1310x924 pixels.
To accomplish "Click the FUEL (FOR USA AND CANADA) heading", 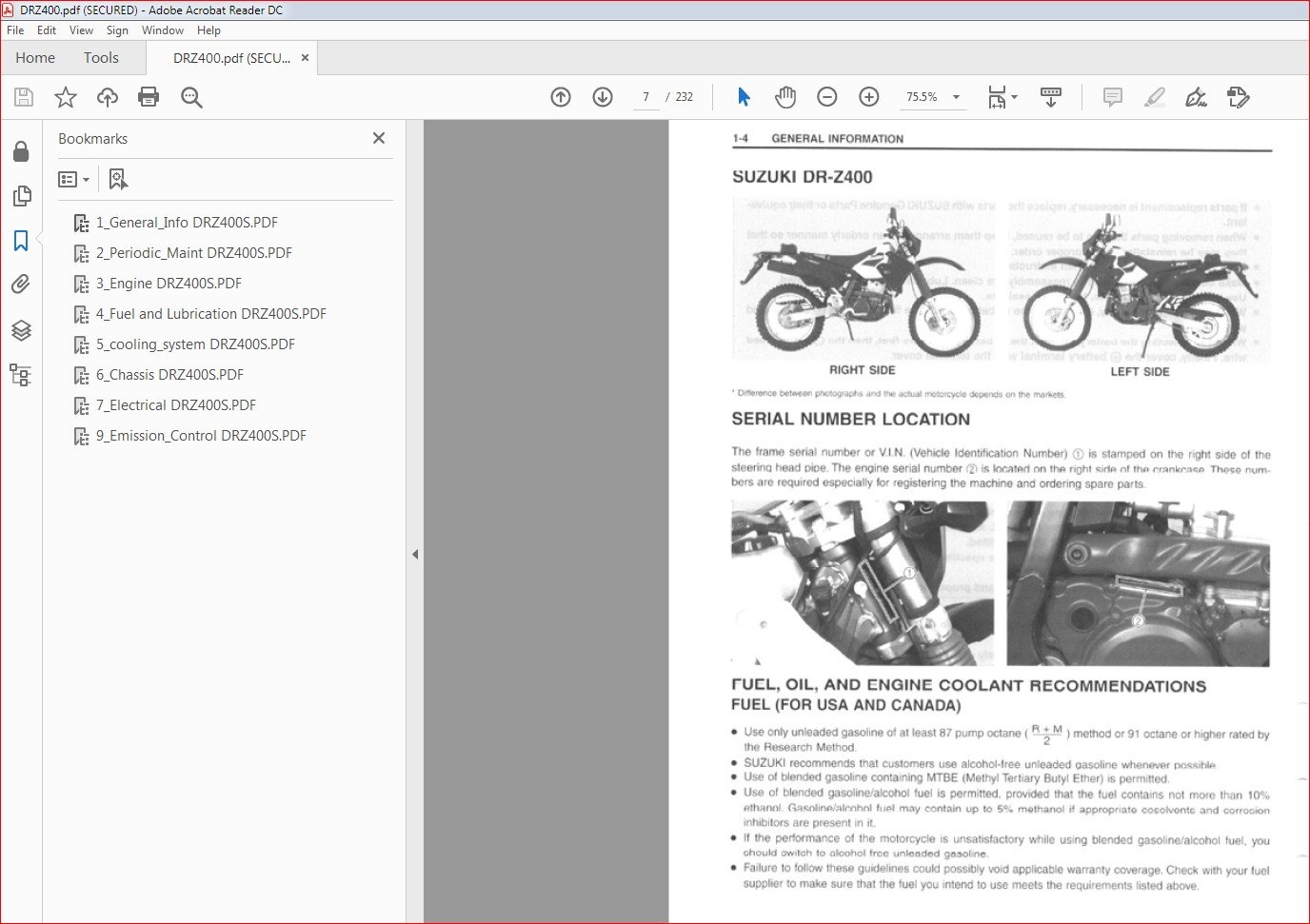I will coord(846,705).
